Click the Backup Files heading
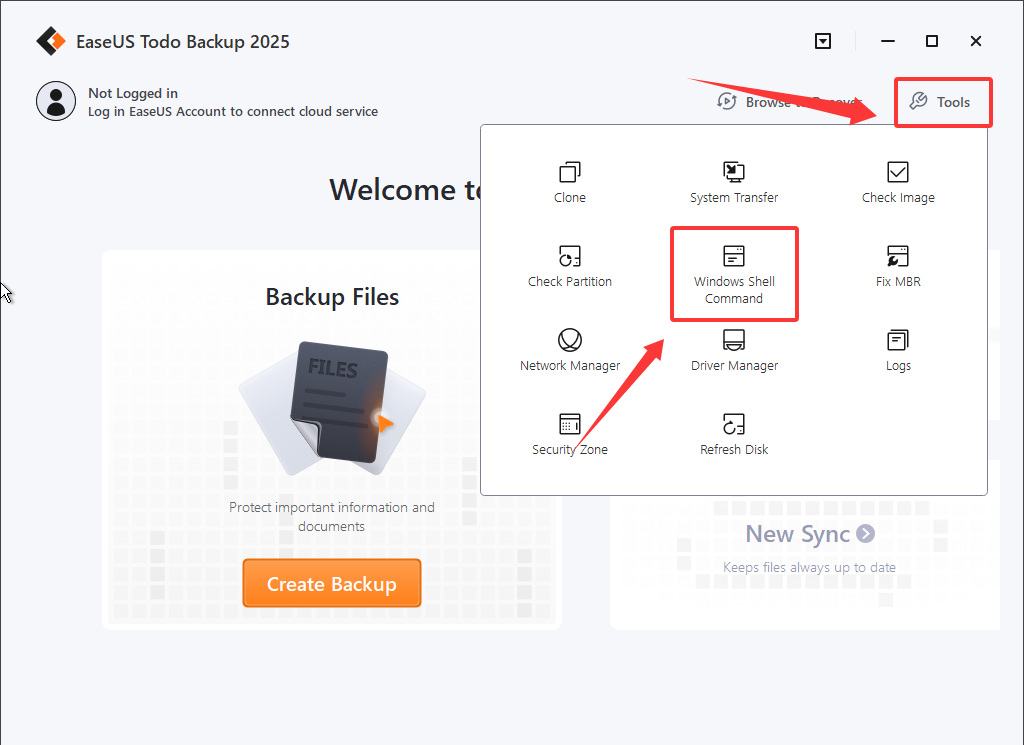1024x745 pixels. 332,297
